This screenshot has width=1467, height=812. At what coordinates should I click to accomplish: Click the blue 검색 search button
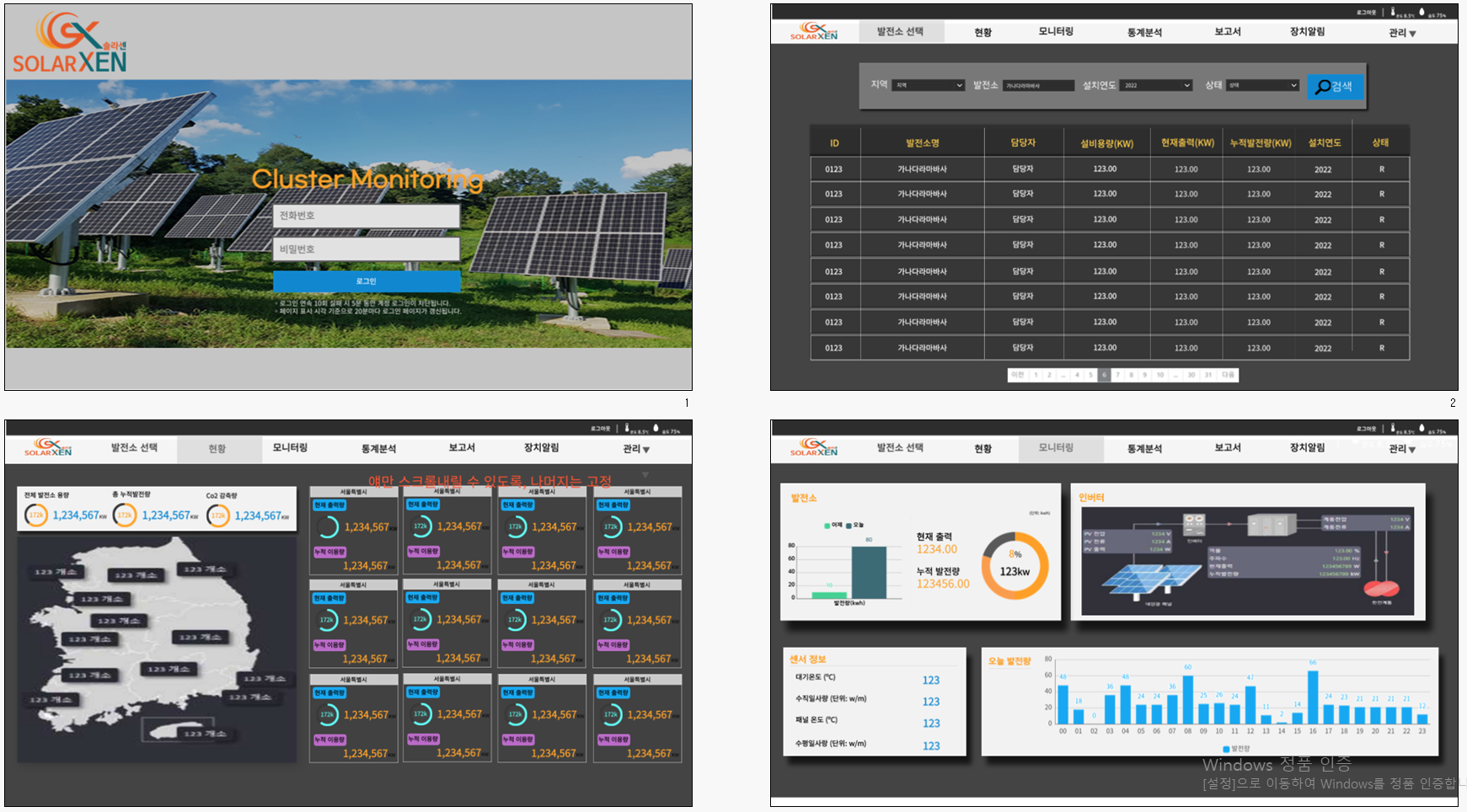point(1336,86)
